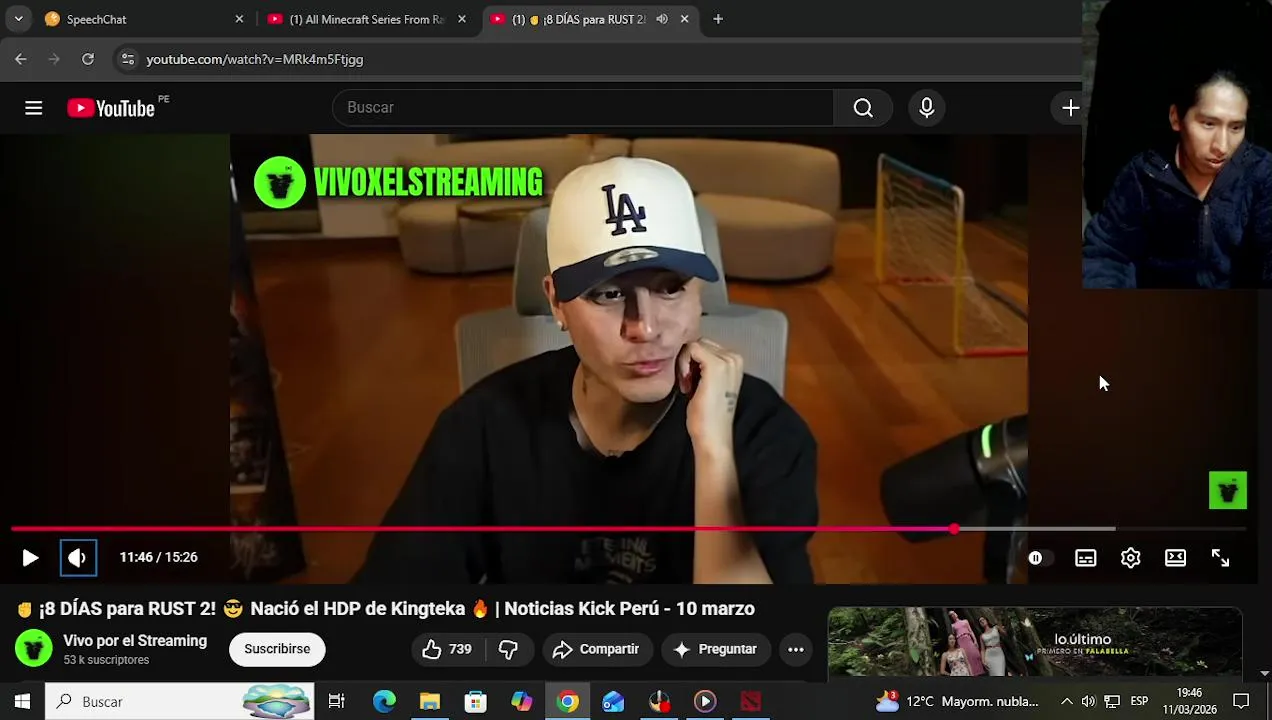Open Task View from the taskbar
Image resolution: width=1272 pixels, height=720 pixels.
pyautogui.click(x=337, y=701)
